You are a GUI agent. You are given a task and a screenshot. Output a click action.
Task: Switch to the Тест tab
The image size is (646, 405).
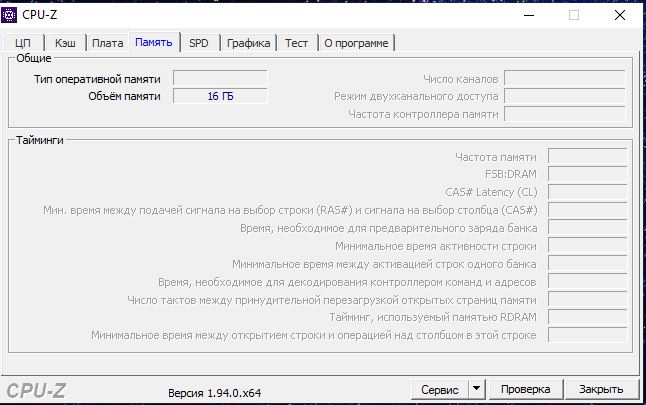297,43
